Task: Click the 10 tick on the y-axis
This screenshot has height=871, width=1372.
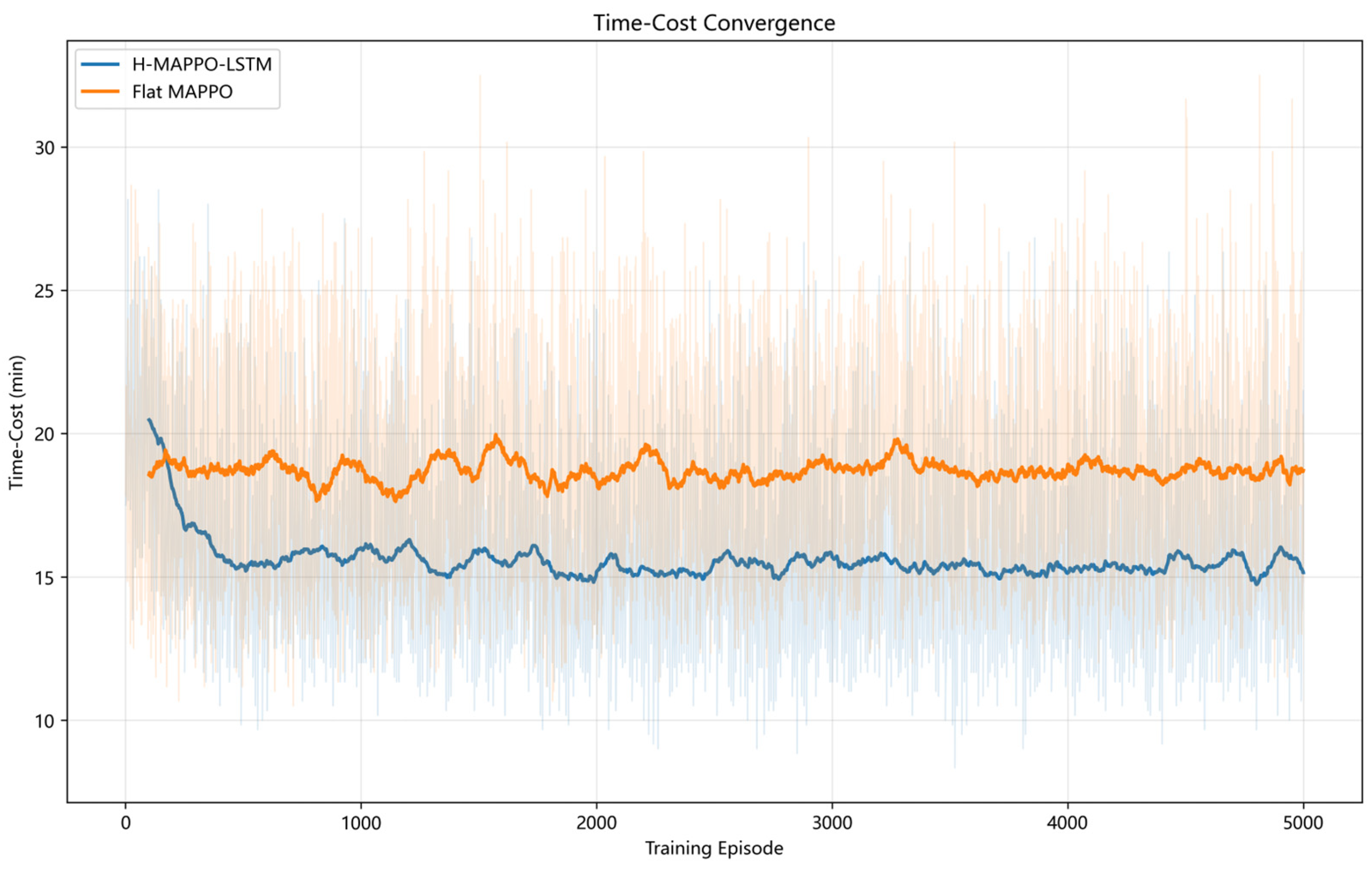Action: pyautogui.click(x=45, y=721)
